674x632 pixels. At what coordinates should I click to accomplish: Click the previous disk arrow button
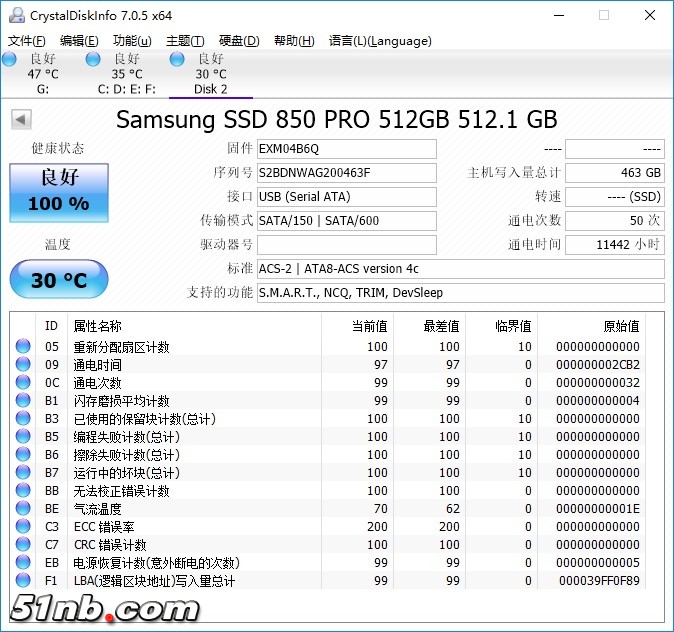(x=20, y=120)
